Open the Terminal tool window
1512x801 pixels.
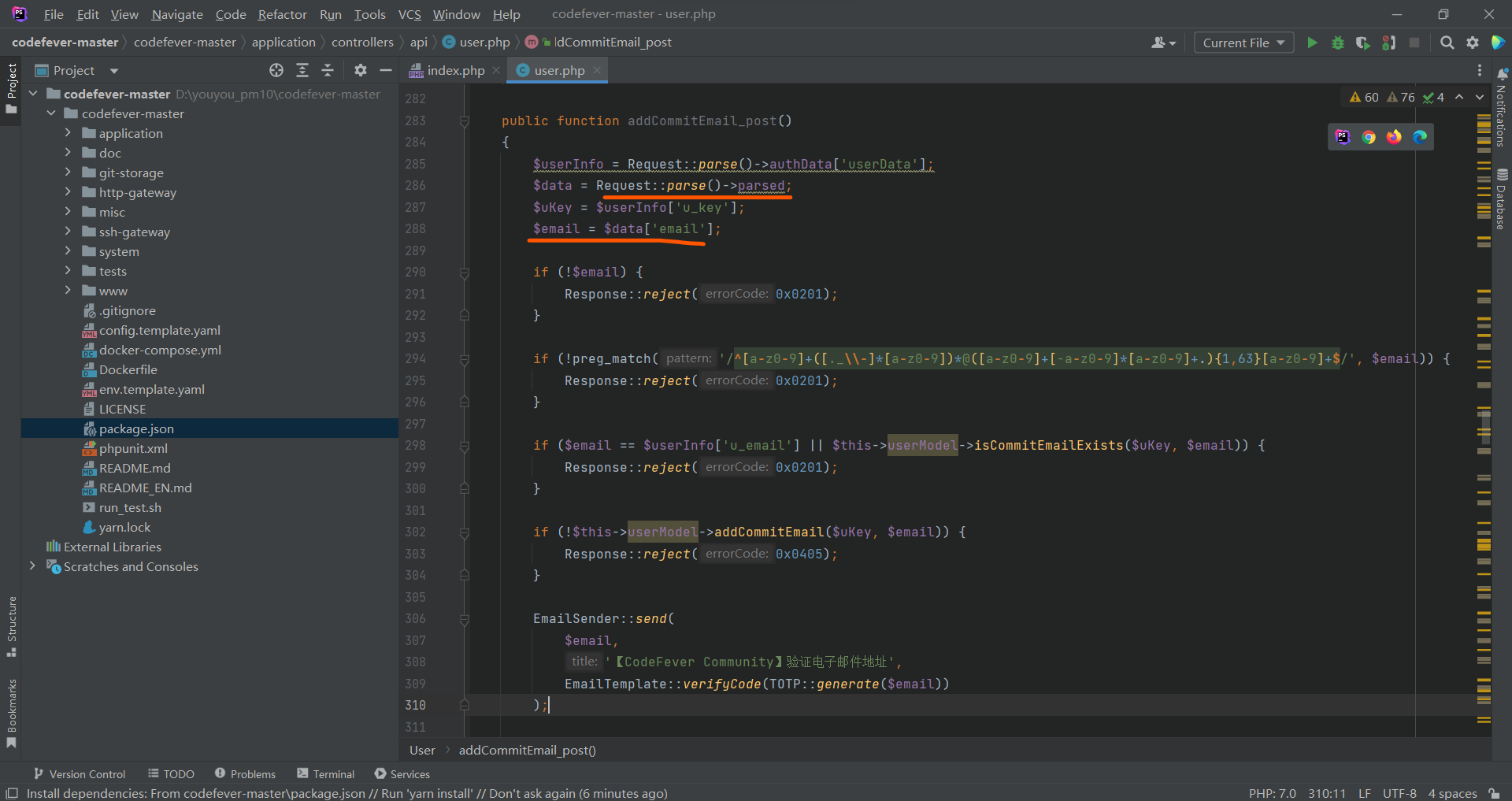click(x=326, y=774)
